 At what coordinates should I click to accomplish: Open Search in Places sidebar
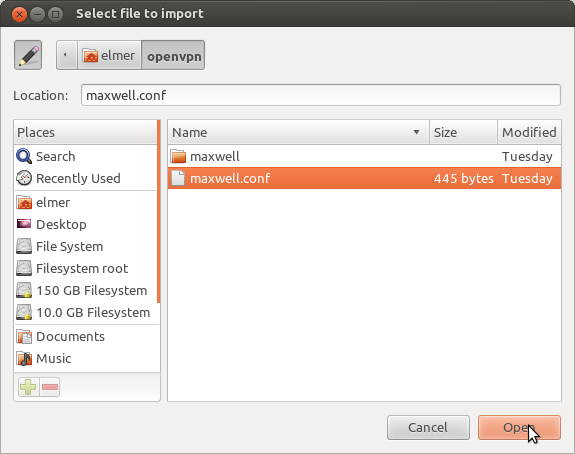click(86, 157)
